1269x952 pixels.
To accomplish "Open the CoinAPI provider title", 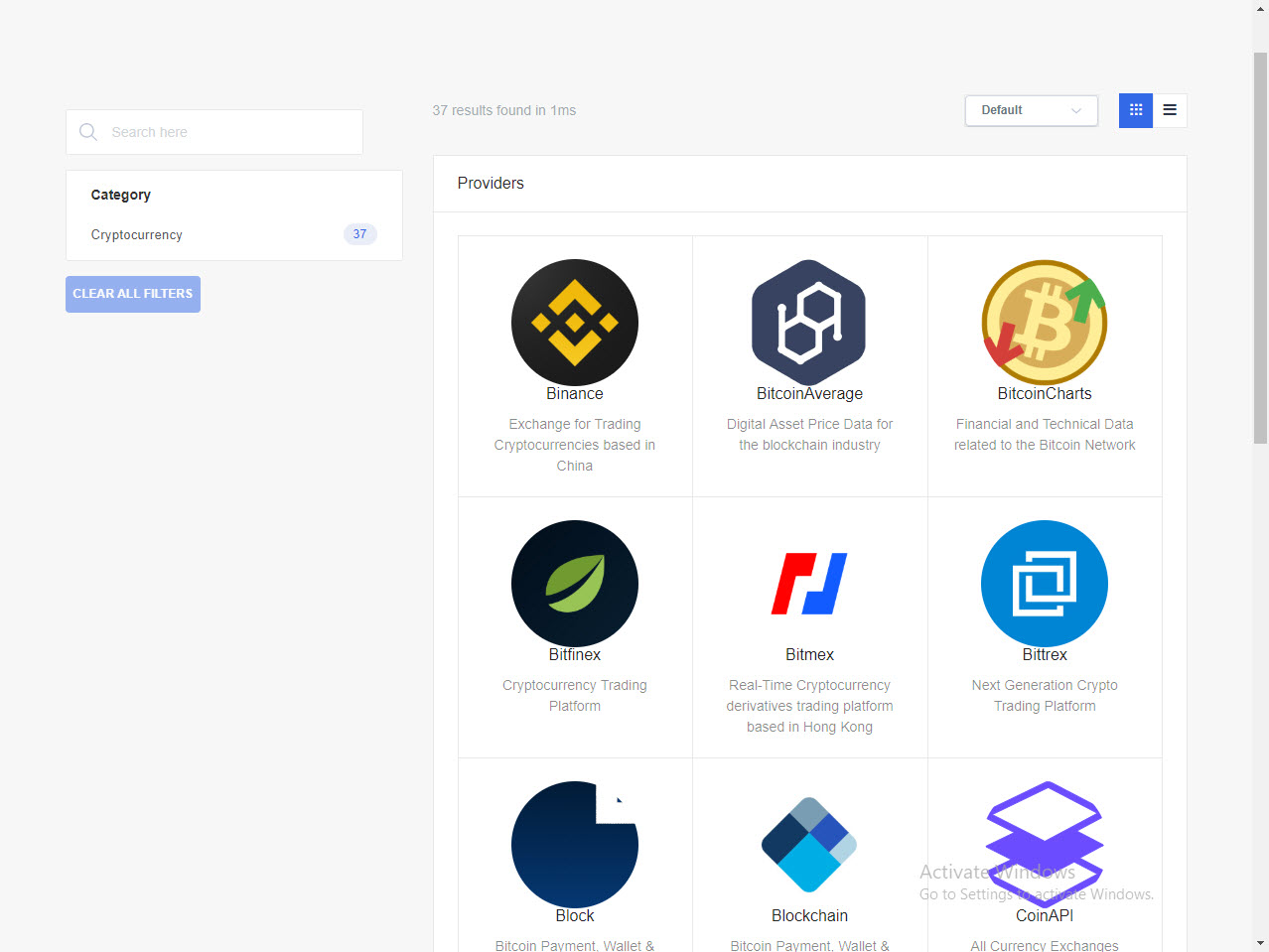I will pos(1045,916).
